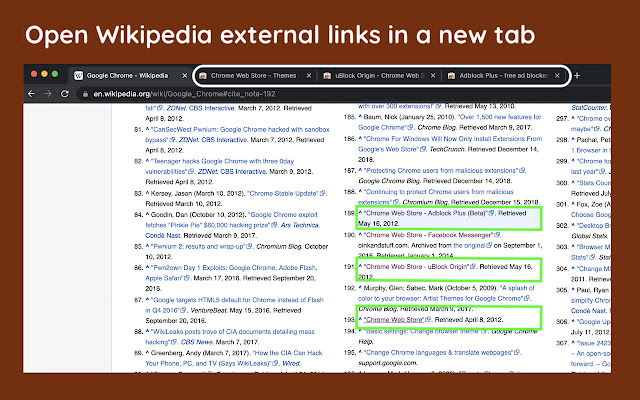This screenshot has height=400, width=640.
Task: Jump back via caret of reference 193
Action: click(360, 320)
